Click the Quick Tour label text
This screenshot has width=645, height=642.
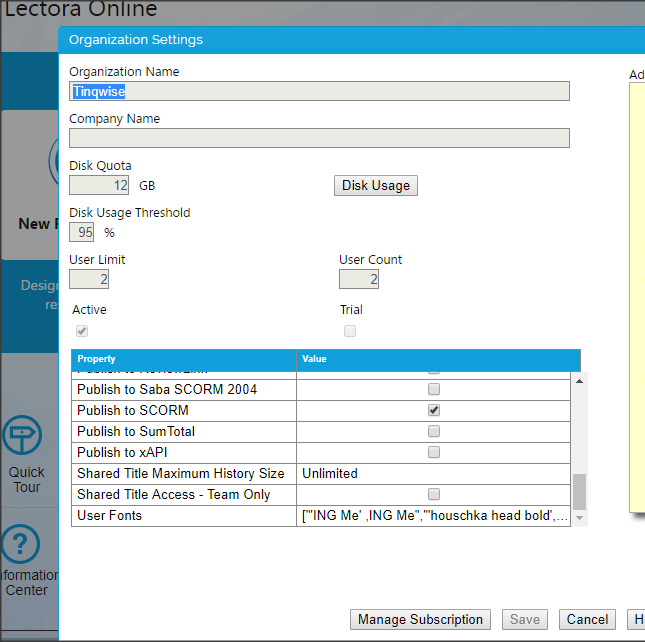coord(26,480)
